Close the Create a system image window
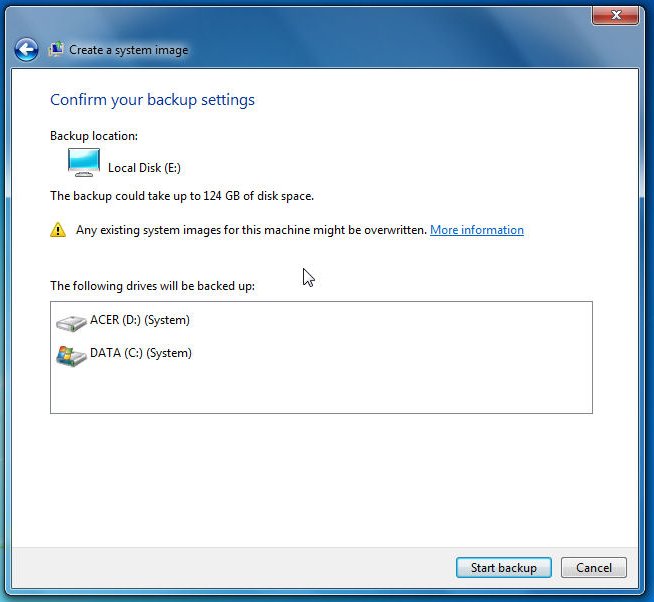 pyautogui.click(x=616, y=15)
